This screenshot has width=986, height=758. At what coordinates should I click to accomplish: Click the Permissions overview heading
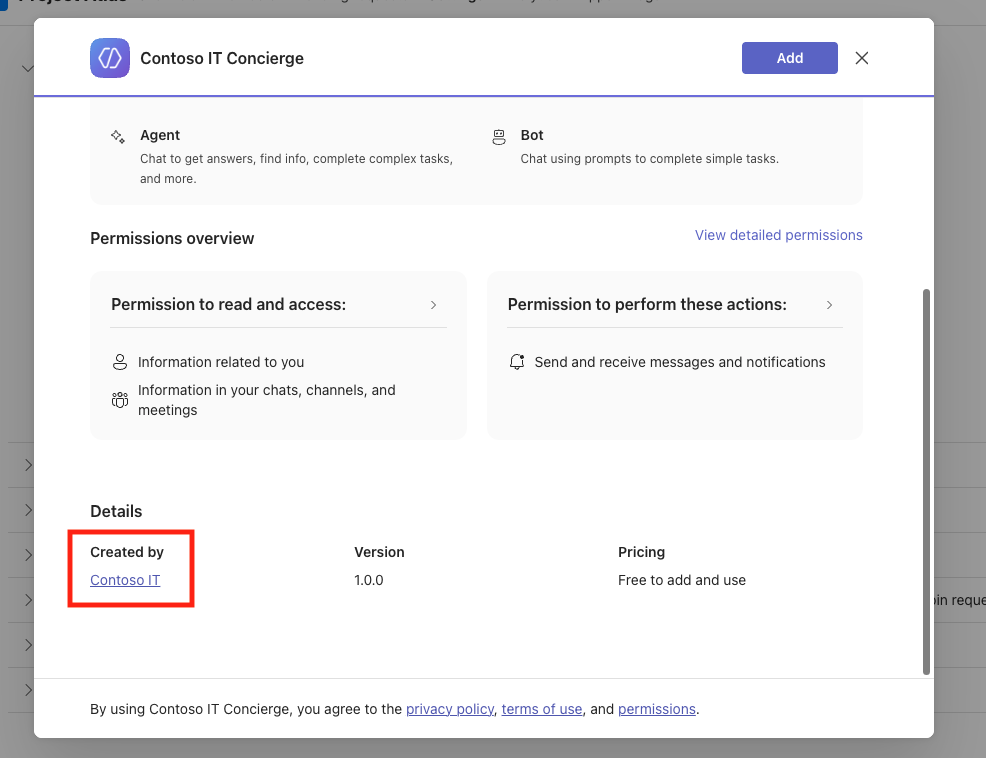[x=172, y=238]
